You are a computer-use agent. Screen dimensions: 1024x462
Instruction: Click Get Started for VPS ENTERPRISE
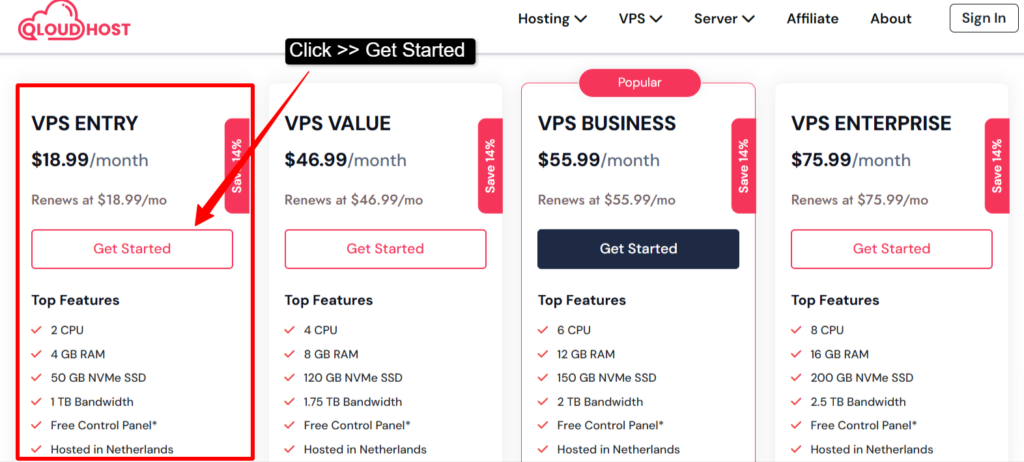pyautogui.click(x=891, y=249)
